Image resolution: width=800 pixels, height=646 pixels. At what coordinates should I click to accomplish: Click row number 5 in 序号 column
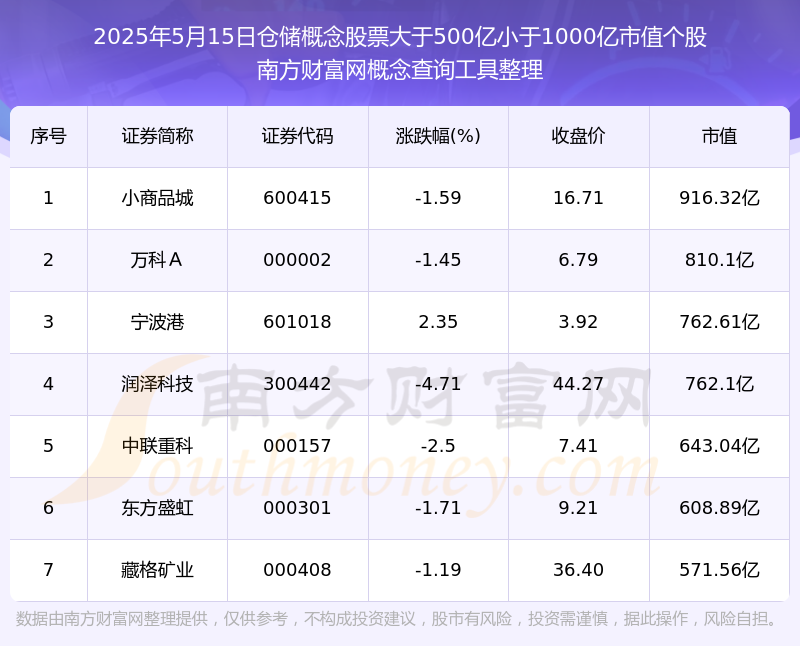pos(48,446)
